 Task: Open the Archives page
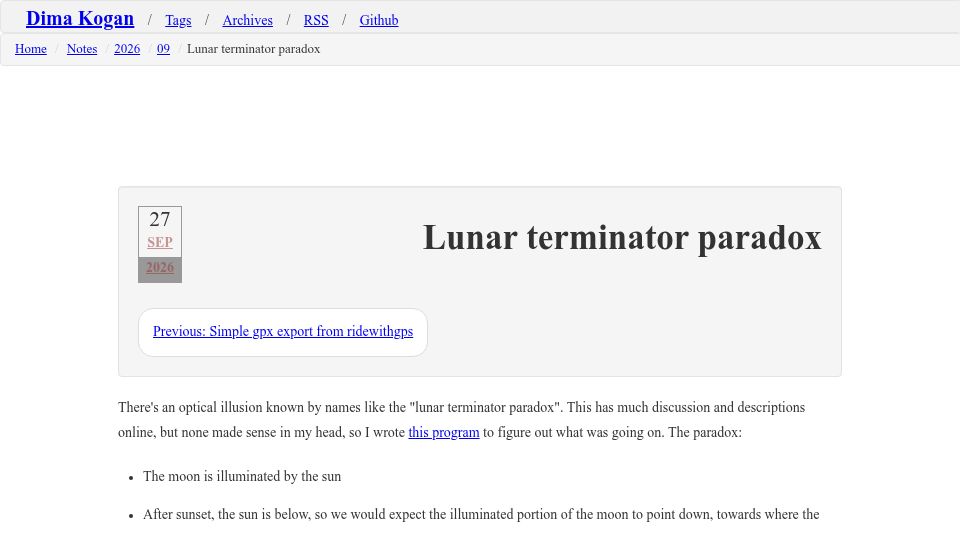click(247, 20)
